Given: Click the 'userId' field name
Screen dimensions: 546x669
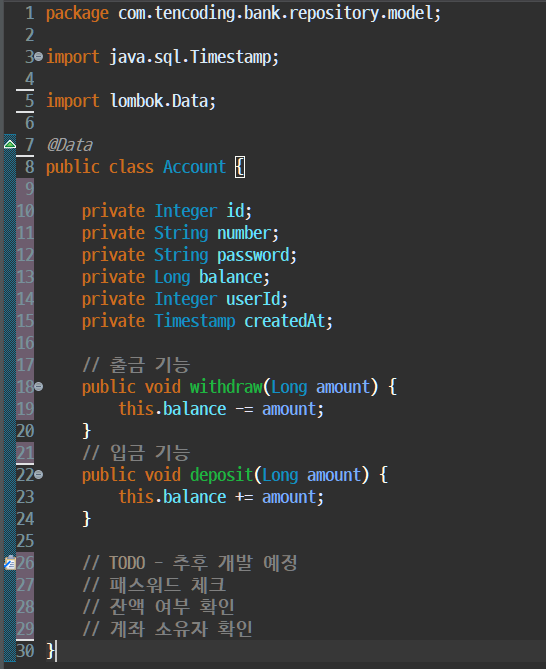Looking at the screenshot, I should tap(253, 299).
